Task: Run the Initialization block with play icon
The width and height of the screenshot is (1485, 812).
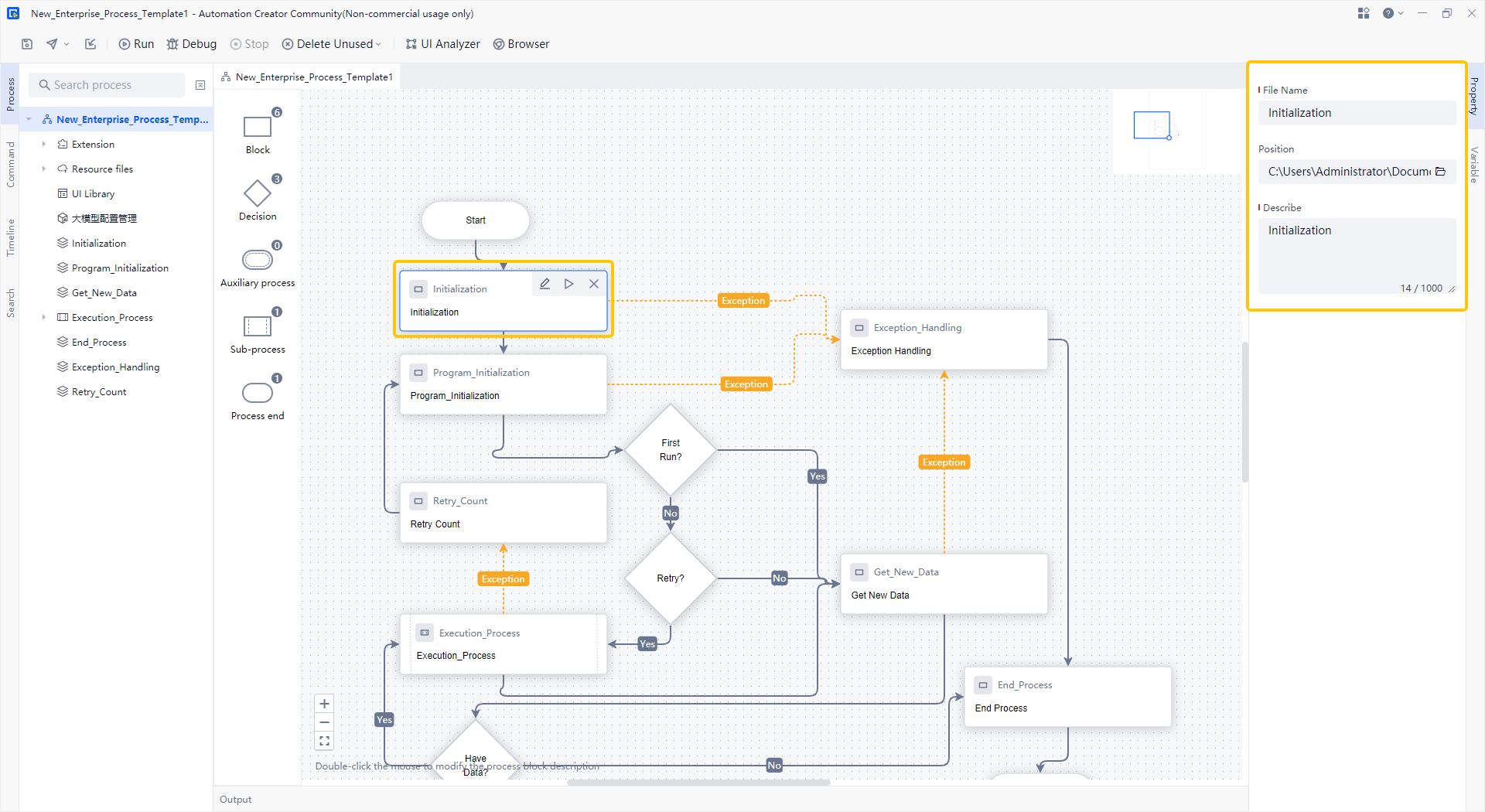Action: [569, 284]
